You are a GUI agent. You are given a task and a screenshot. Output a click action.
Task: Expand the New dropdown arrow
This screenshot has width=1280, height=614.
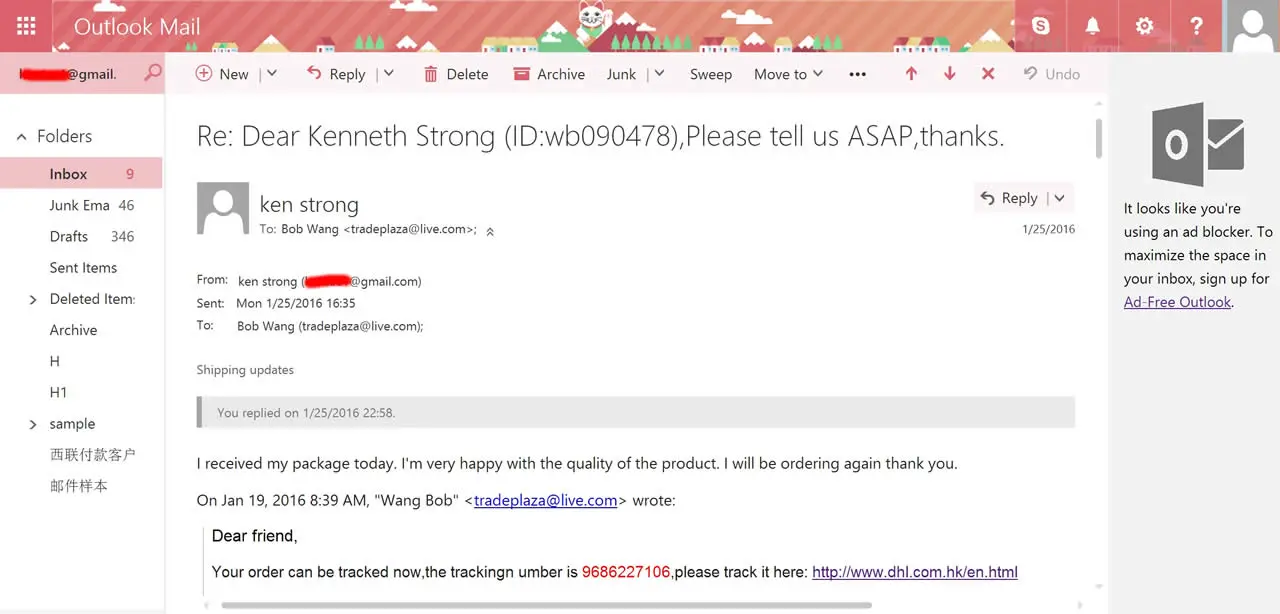[272, 74]
